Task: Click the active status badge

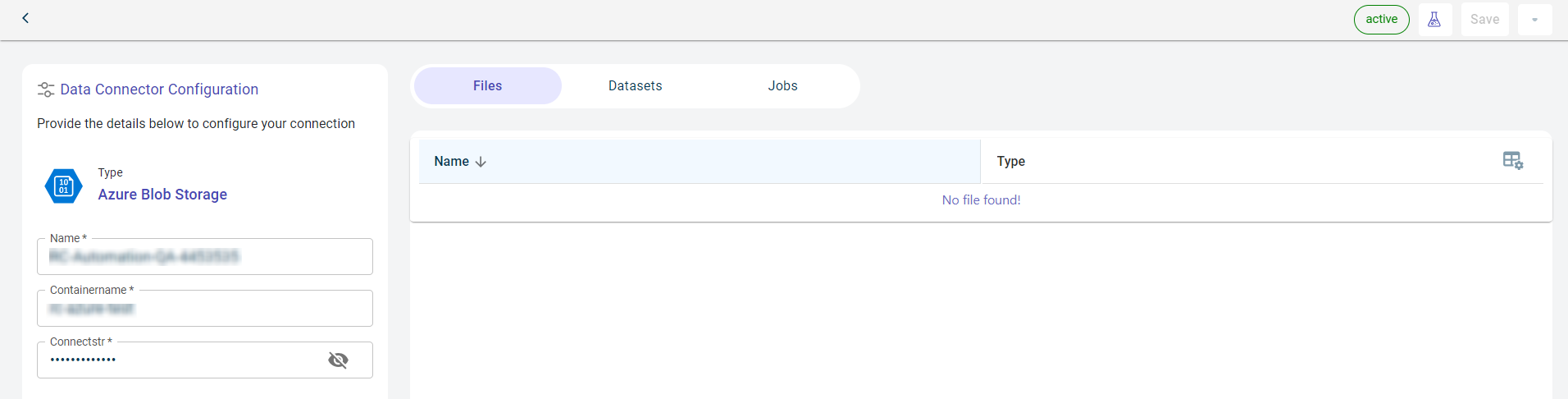Action: coord(1381,20)
